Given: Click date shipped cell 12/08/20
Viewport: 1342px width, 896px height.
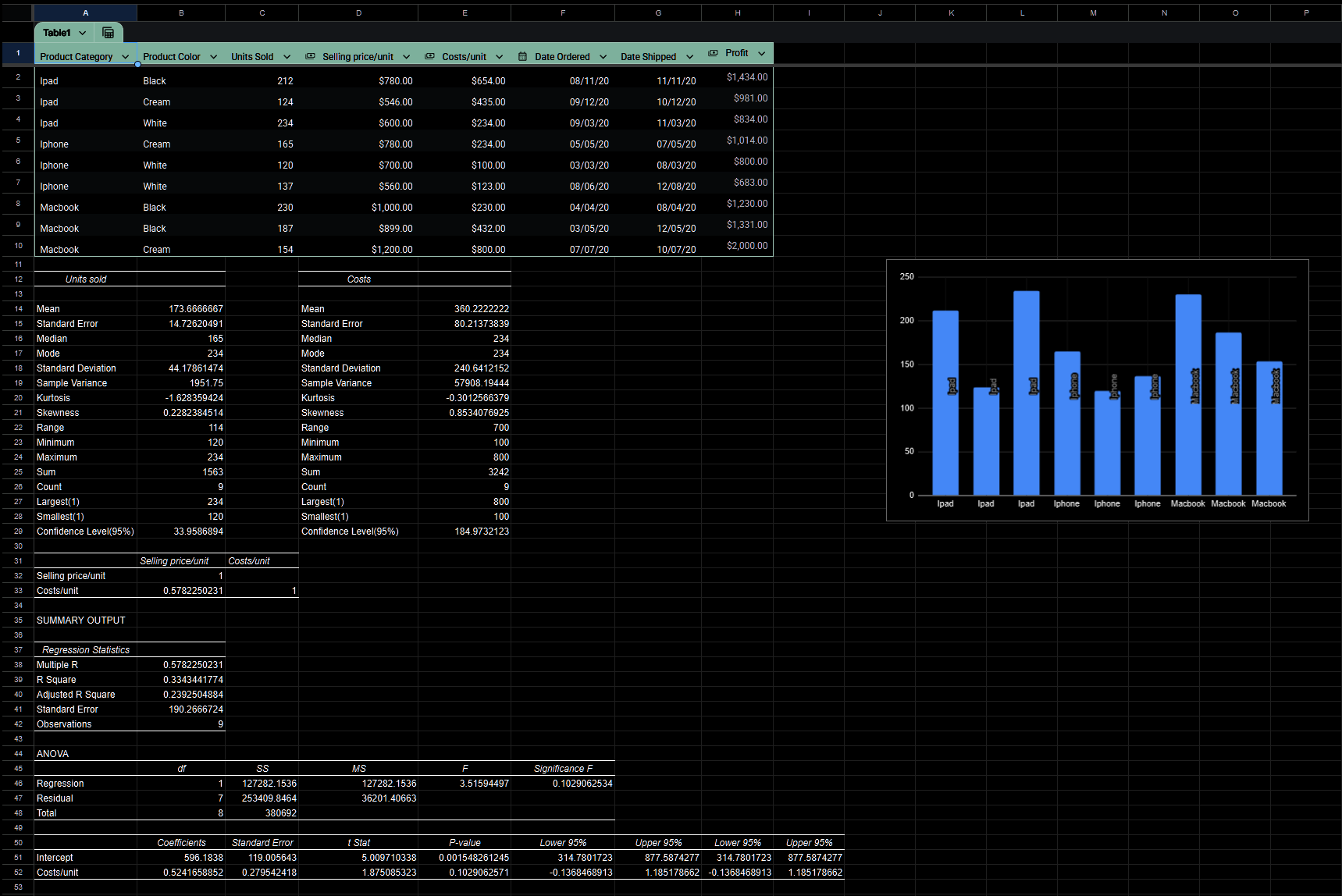Looking at the screenshot, I should click(676, 187).
